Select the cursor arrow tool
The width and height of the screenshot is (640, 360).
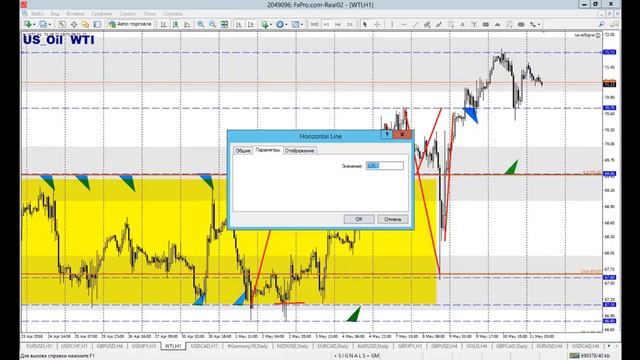pos(365,24)
